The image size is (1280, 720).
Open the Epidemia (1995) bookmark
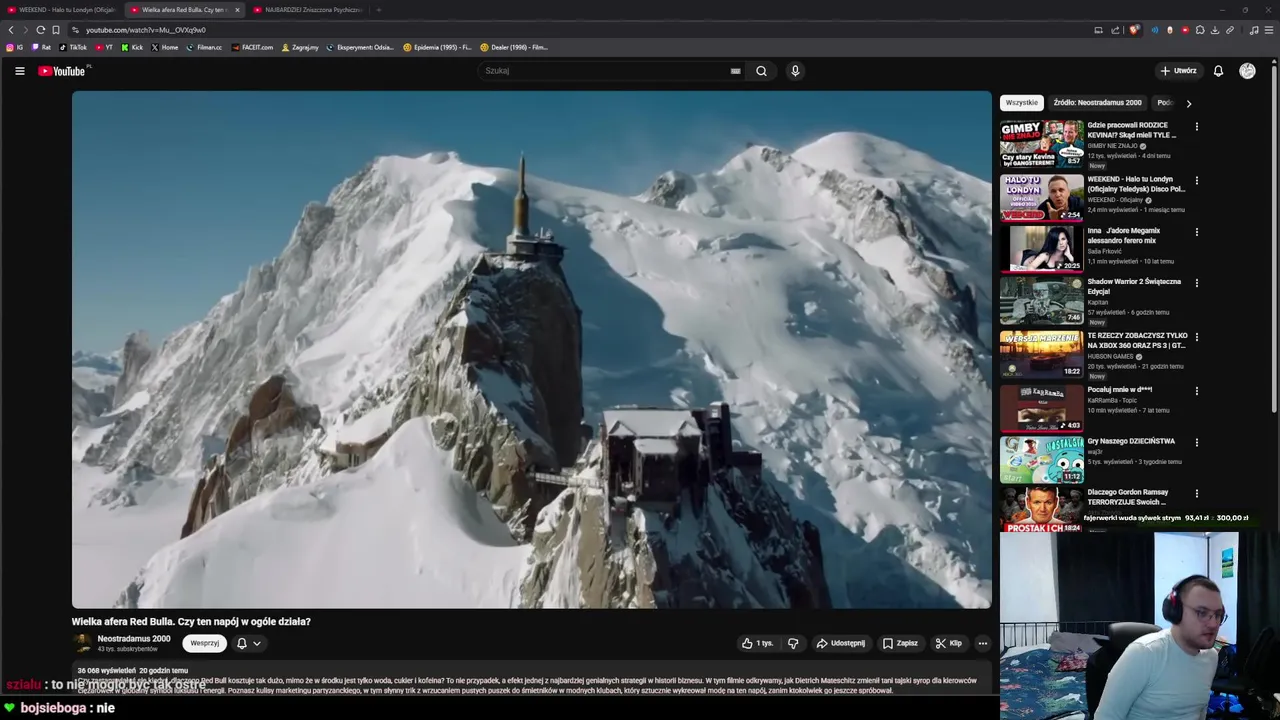[x=437, y=47]
